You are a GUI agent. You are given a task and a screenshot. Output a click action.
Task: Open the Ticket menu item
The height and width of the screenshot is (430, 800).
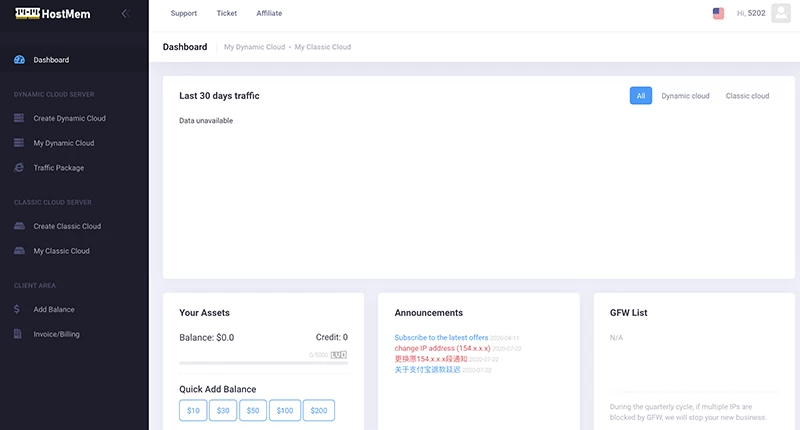(x=227, y=13)
